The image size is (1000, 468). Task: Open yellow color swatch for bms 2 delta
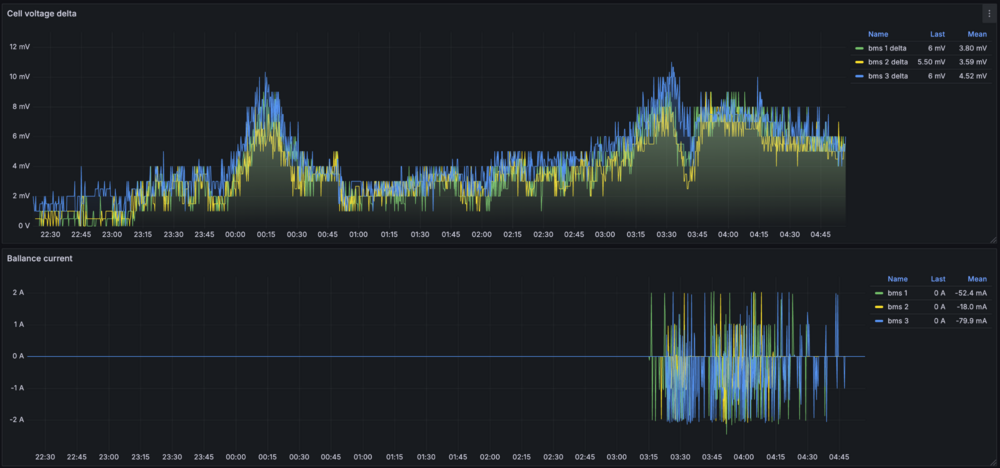click(859, 61)
